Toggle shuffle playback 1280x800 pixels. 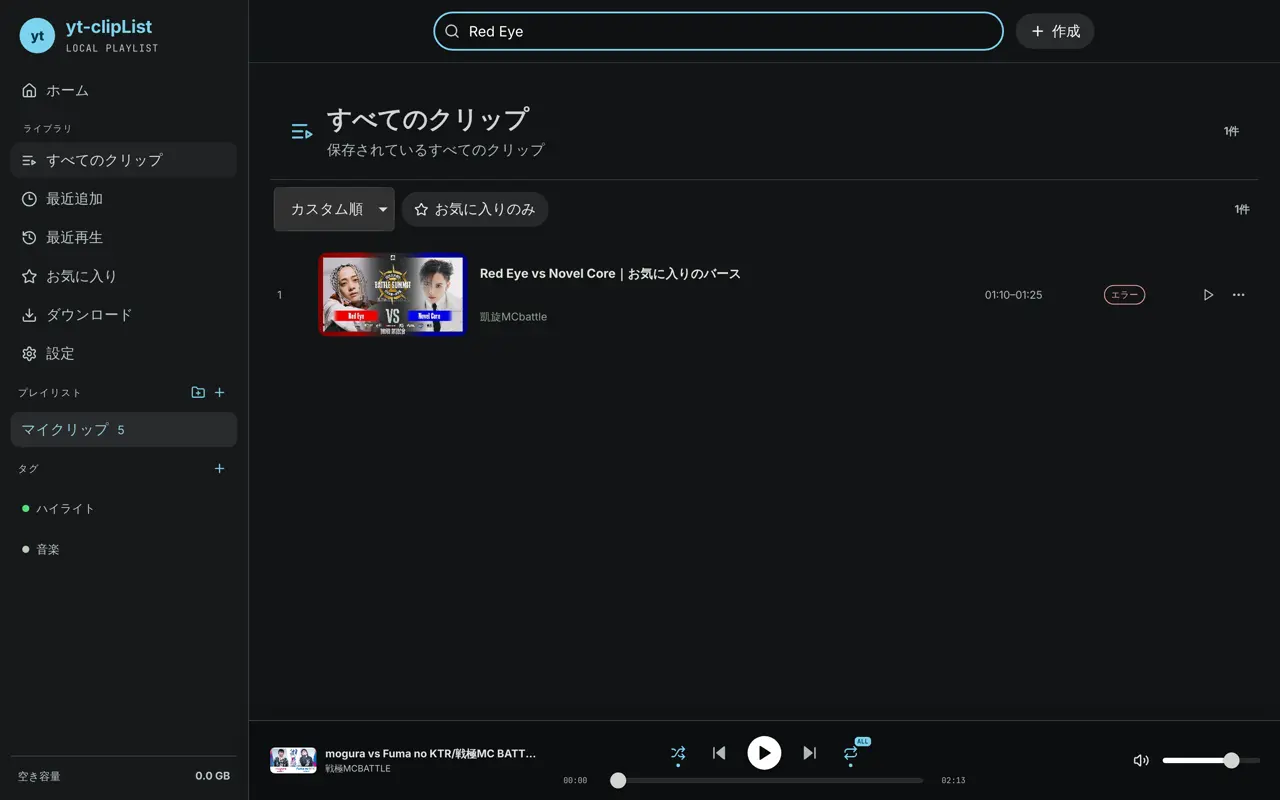678,753
